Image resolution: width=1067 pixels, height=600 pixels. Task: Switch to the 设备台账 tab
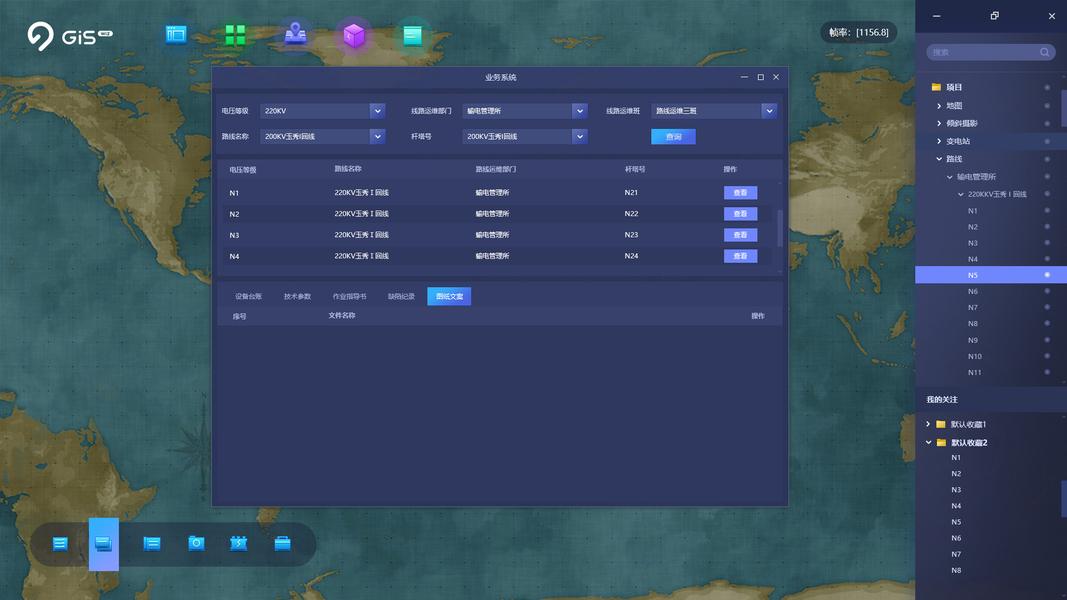248,297
